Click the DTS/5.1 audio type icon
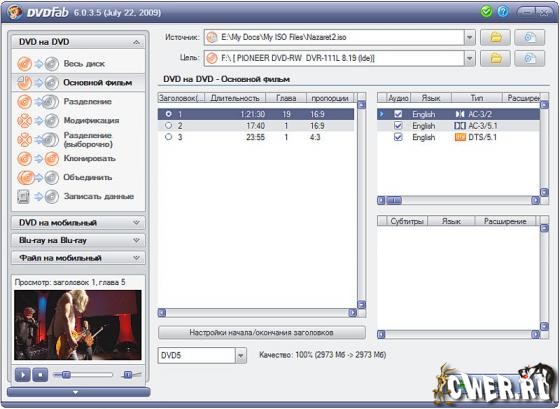The image size is (560, 409). 460,137
